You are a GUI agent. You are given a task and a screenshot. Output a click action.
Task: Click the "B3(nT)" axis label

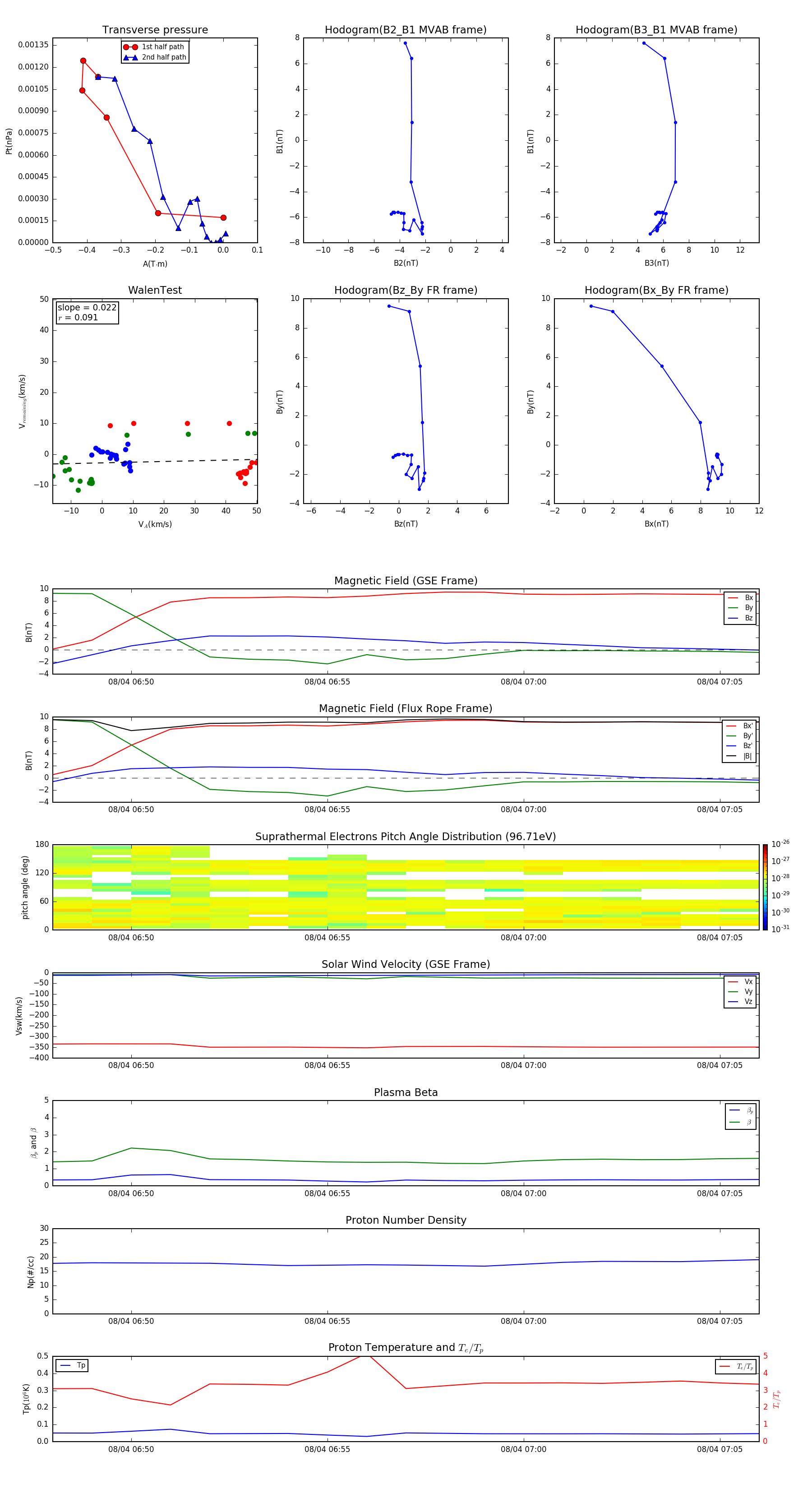click(656, 263)
